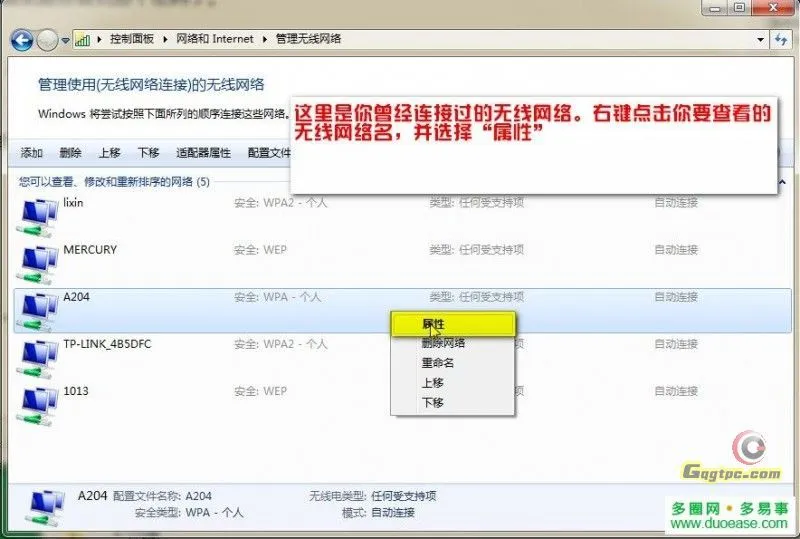Select the 管理无线网络 breadcrumb
Screen dimensions: 800x539
[x=308, y=39]
